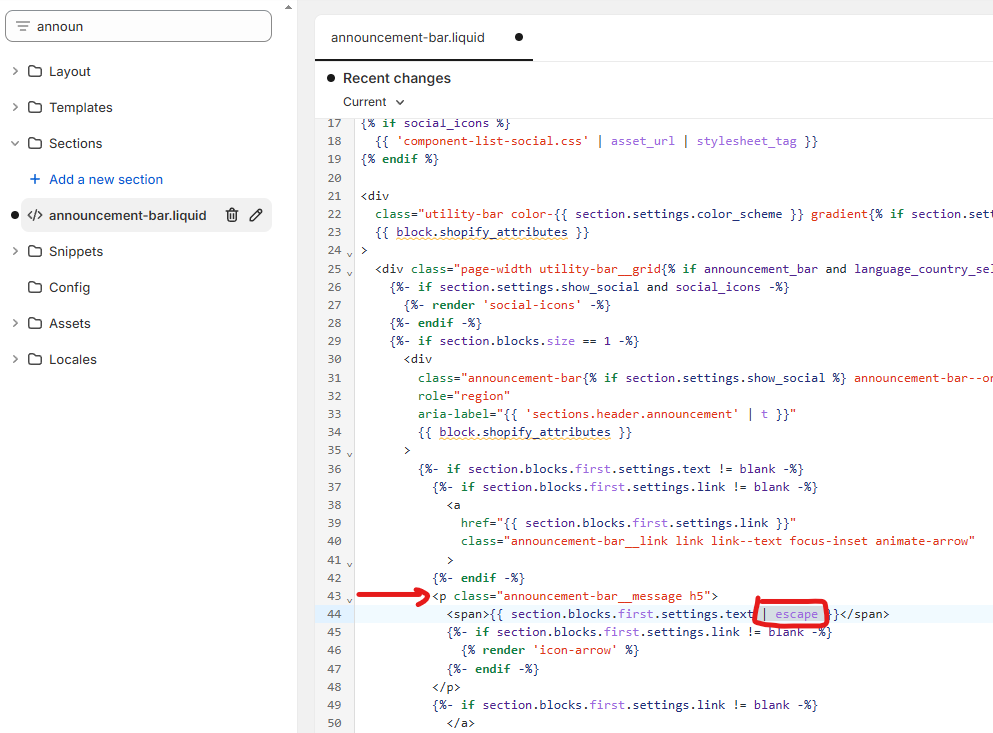993x733 pixels.
Task: Click block.shopify_attributes on line 23
Action: click(x=481, y=232)
